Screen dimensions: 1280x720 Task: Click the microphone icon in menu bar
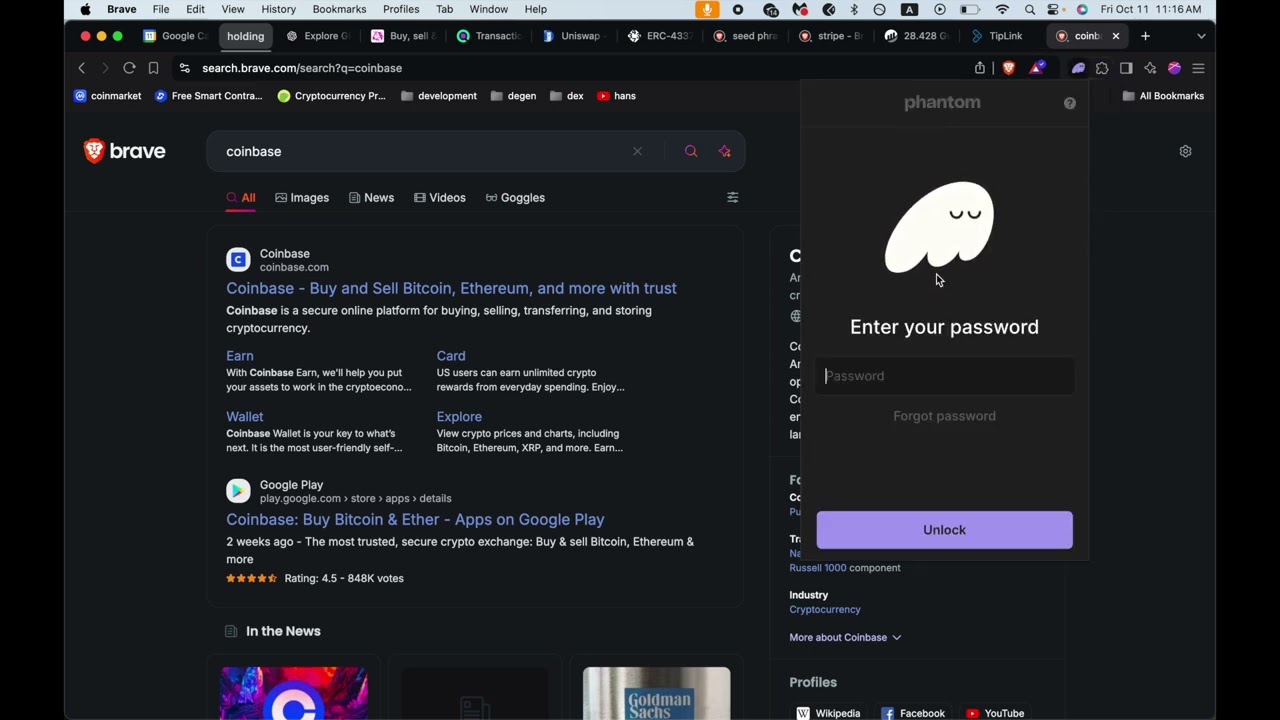coord(707,9)
